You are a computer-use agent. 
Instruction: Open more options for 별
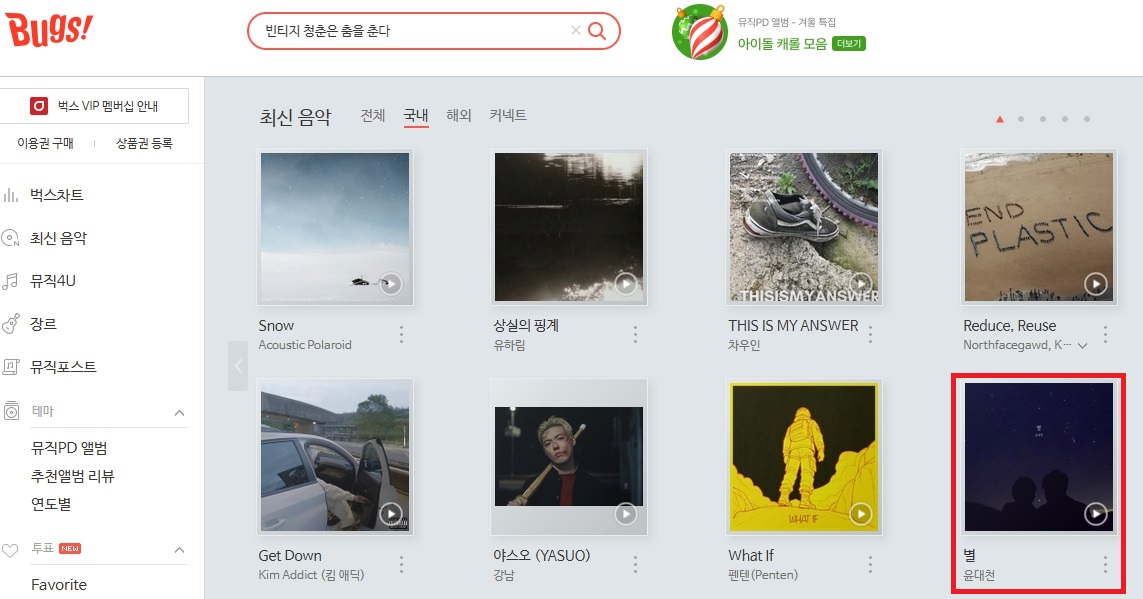[x=1105, y=564]
